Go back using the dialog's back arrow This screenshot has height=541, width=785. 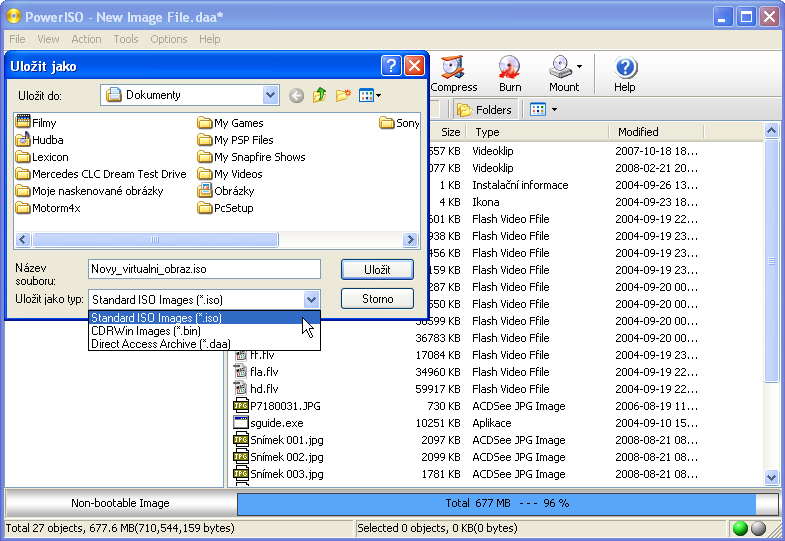tap(296, 96)
